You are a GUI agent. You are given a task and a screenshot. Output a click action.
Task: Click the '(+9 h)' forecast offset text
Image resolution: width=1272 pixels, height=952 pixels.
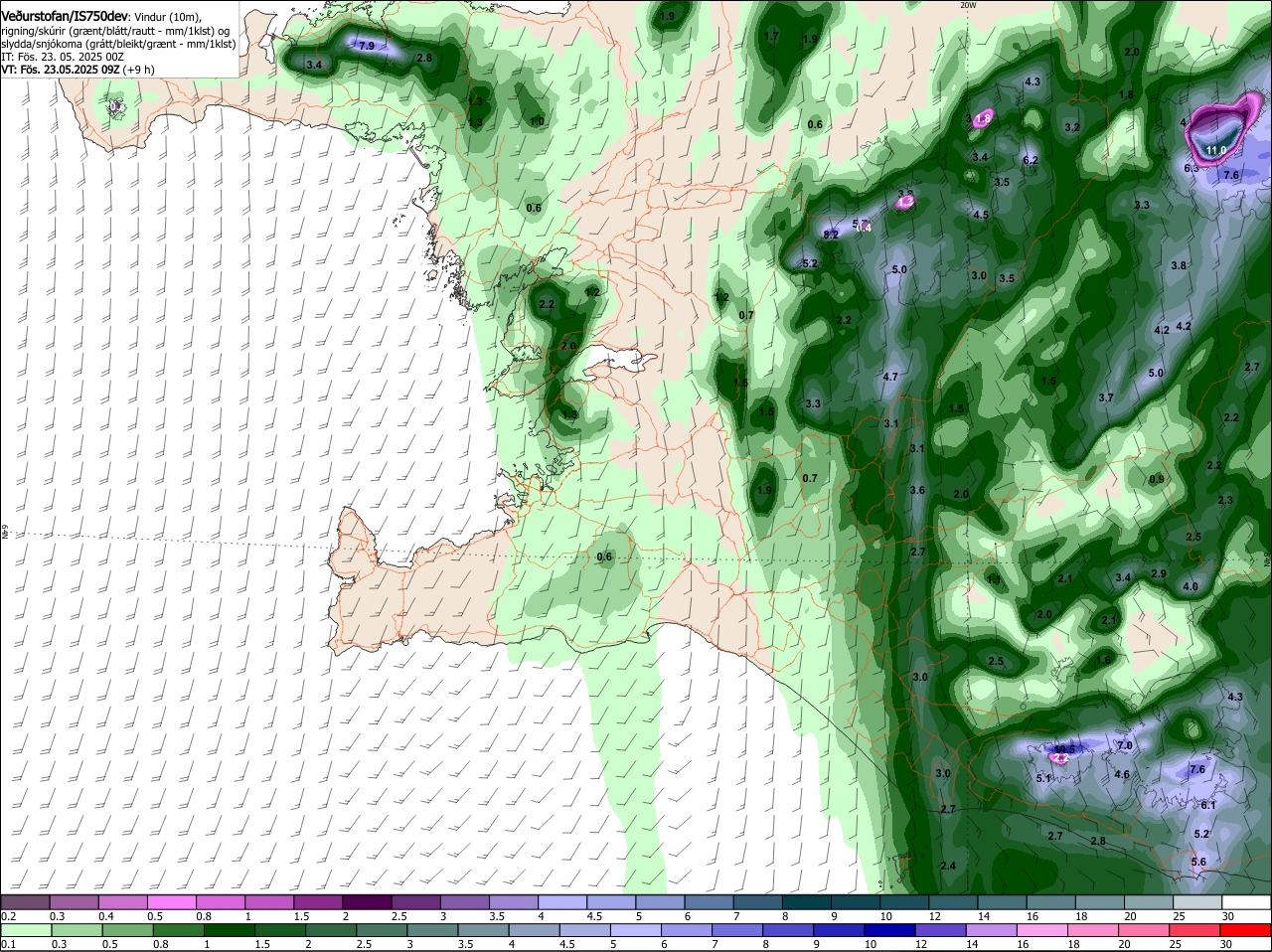click(x=139, y=70)
